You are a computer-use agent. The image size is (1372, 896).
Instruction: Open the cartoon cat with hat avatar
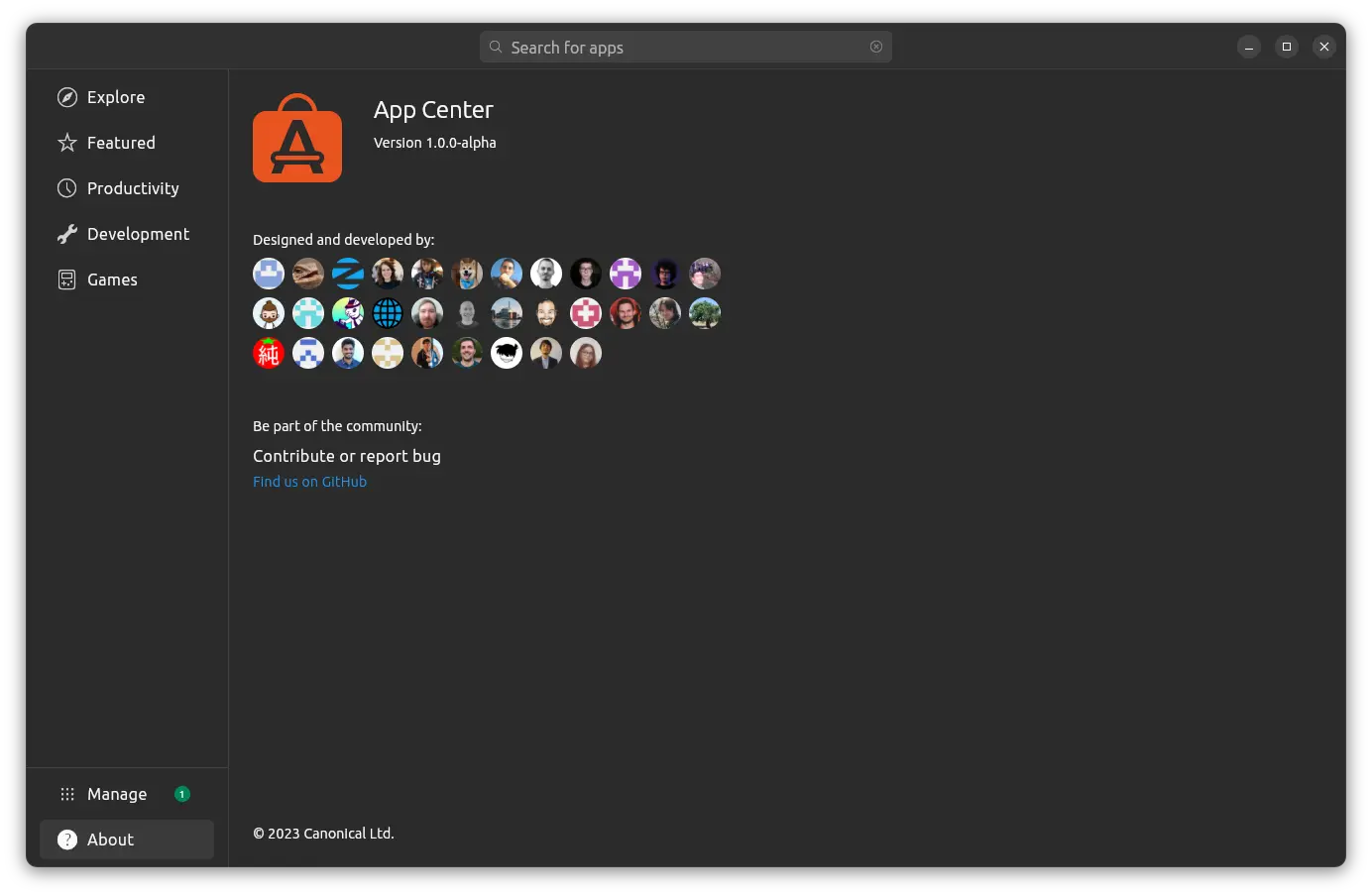pos(348,313)
